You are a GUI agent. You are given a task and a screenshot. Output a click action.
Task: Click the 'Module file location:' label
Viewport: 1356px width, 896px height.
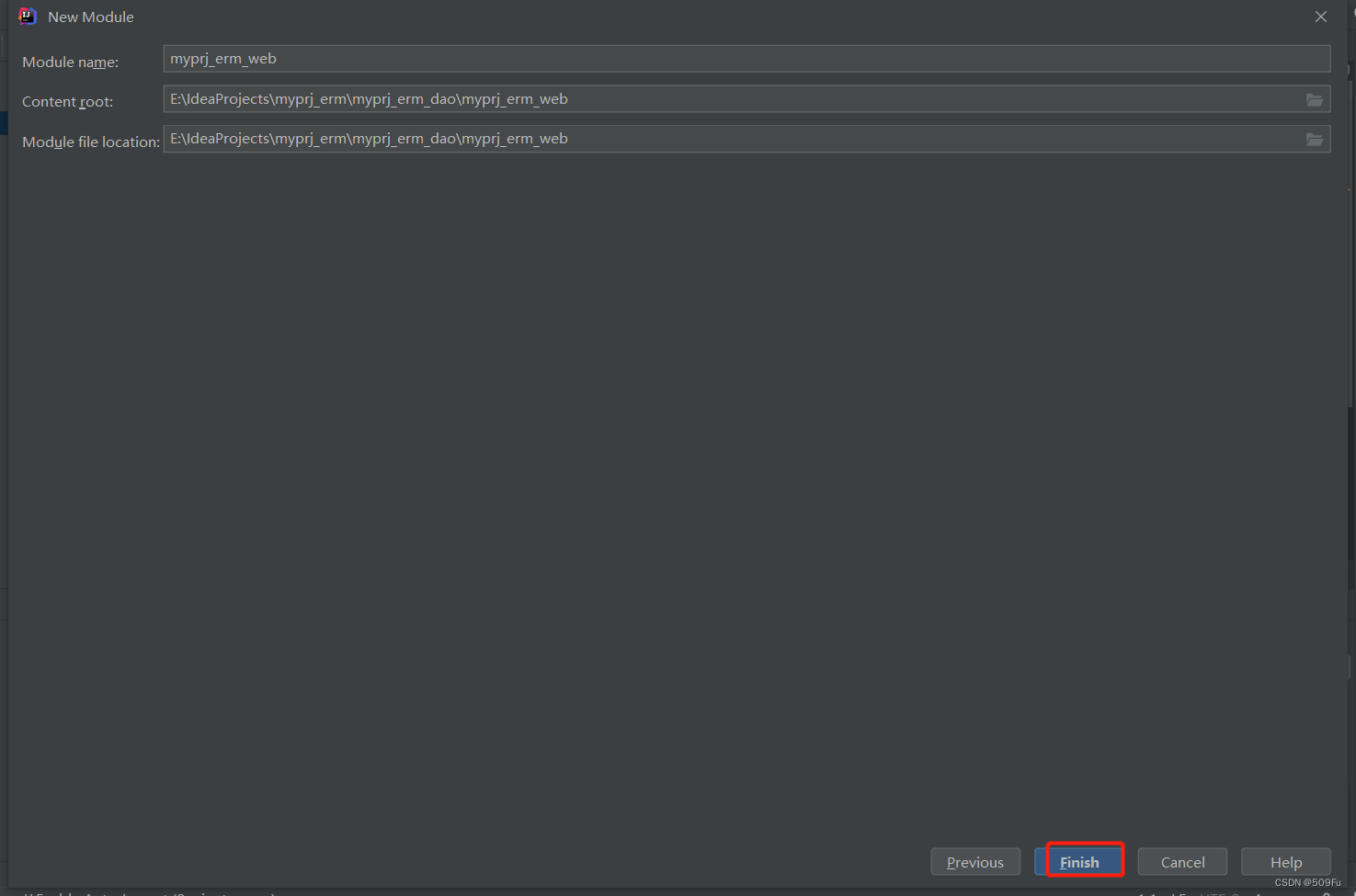(91, 142)
